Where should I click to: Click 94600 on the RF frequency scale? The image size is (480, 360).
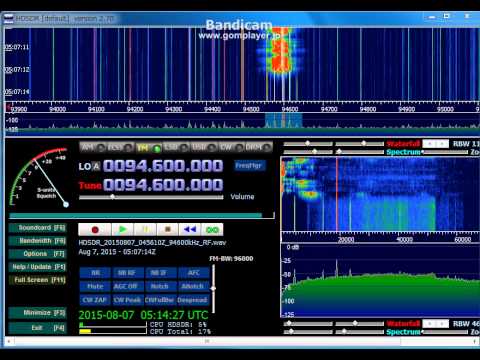290,109
